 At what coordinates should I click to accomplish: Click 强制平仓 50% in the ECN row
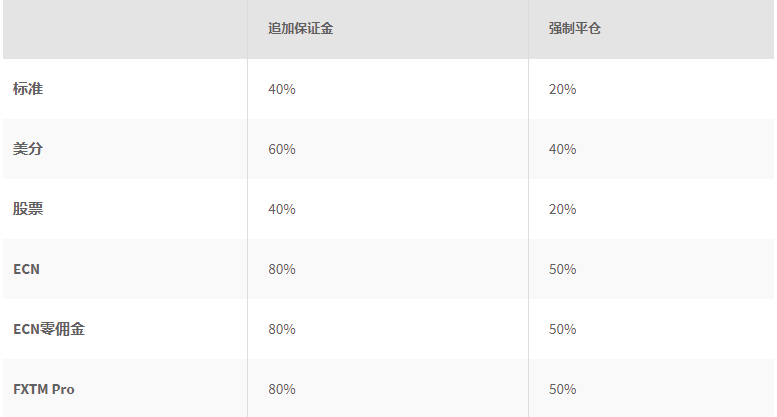[x=563, y=269]
